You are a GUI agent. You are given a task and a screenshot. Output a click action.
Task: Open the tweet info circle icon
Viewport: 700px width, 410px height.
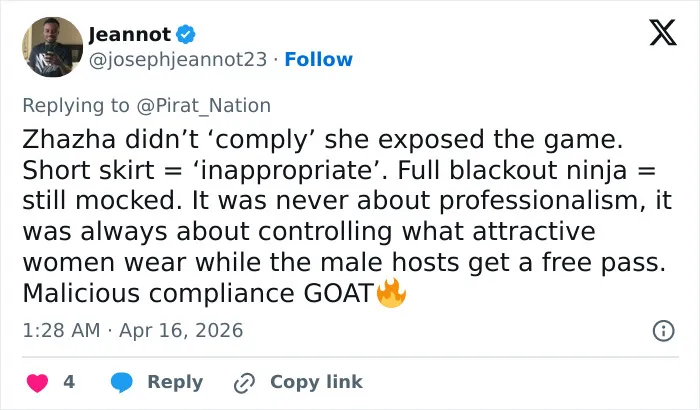(663, 331)
